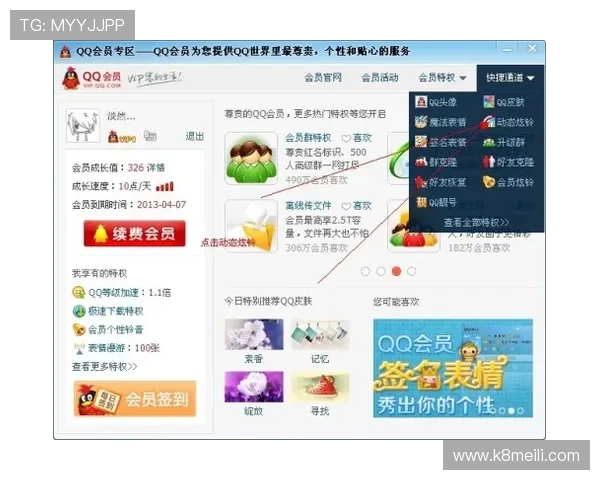Click 会员炫铃 bell icon in dropdown
Screen dimensions: 600x480
point(489,182)
